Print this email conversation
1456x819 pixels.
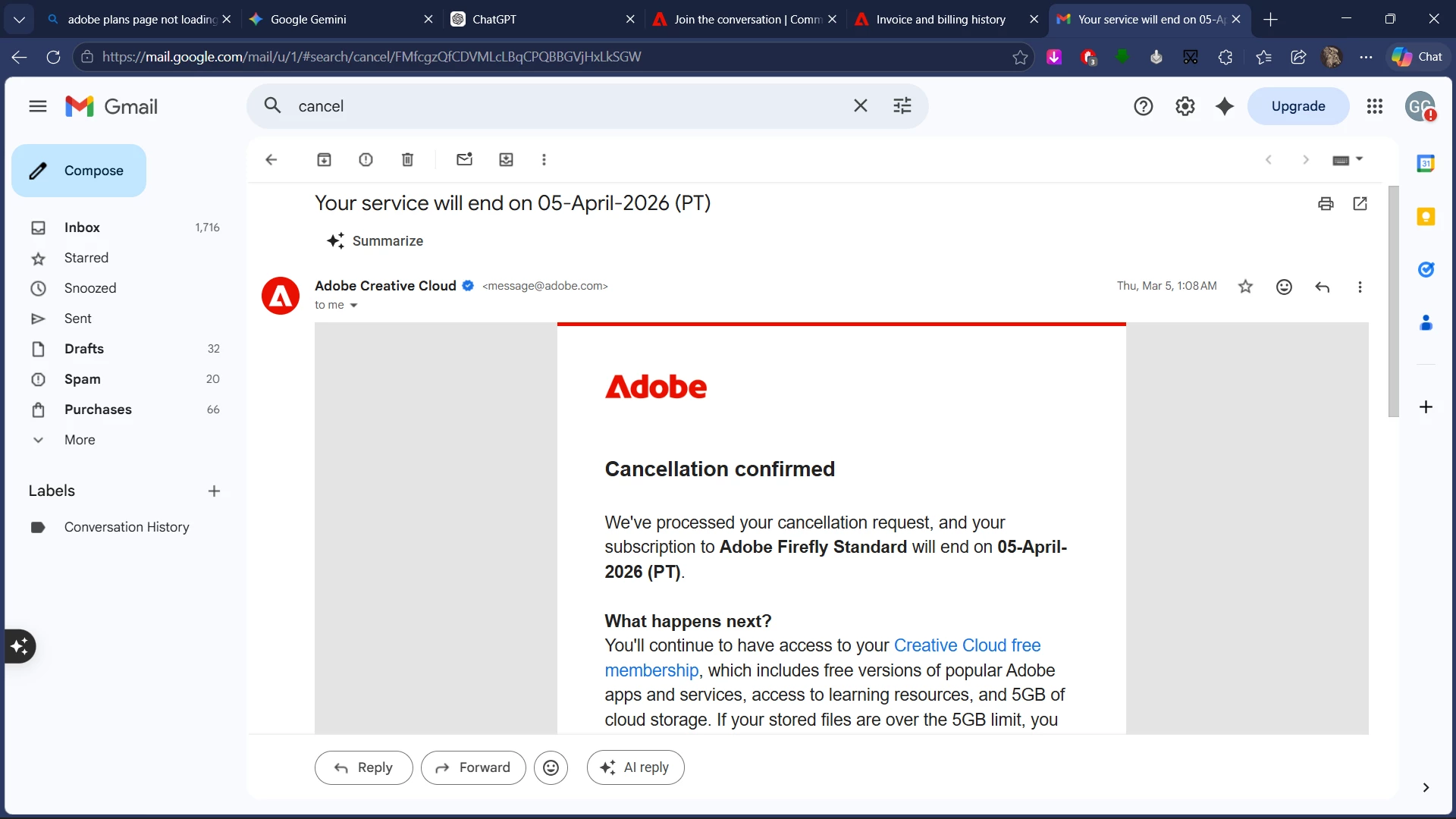point(1326,203)
